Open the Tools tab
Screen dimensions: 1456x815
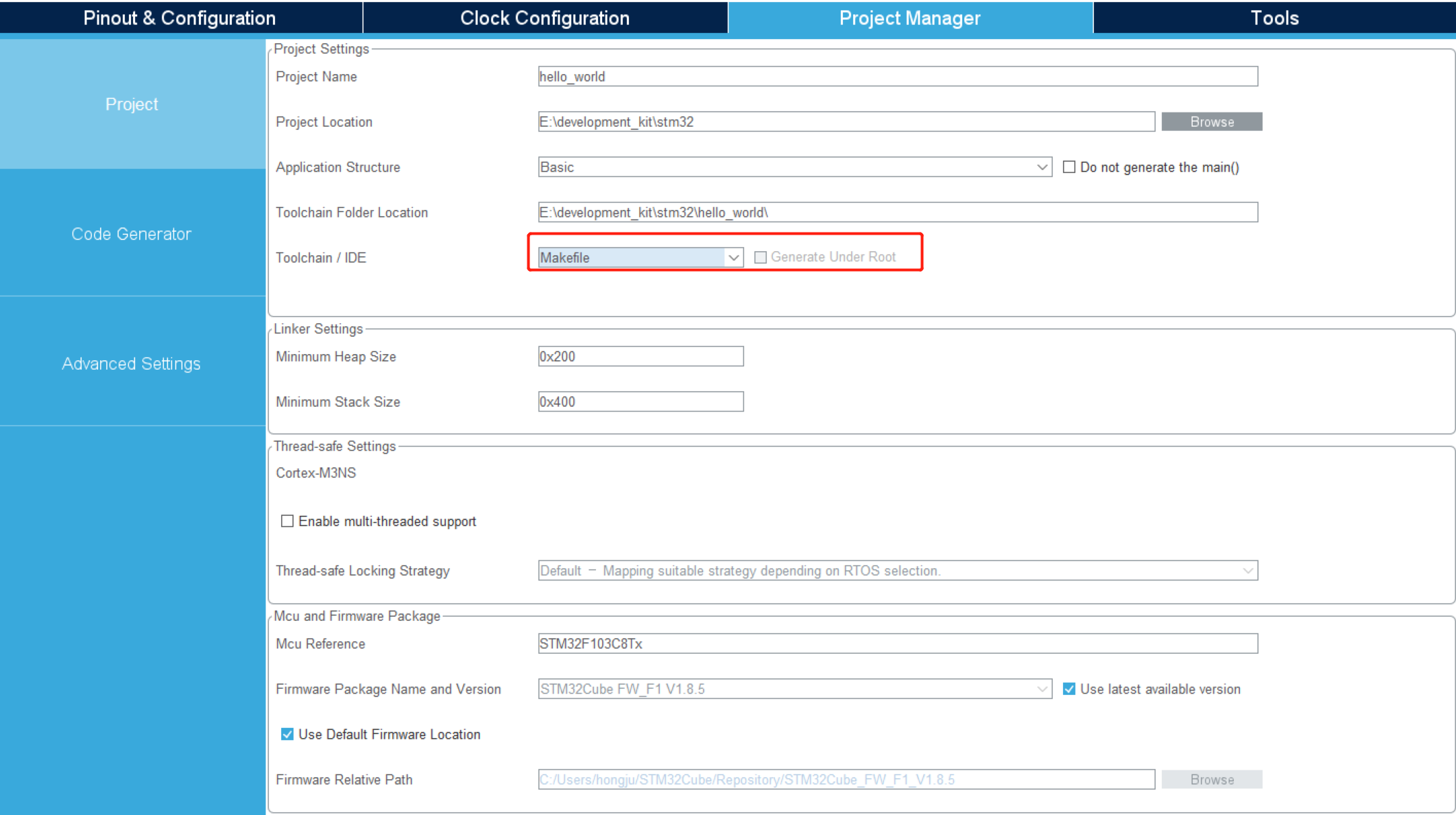[x=1274, y=18]
